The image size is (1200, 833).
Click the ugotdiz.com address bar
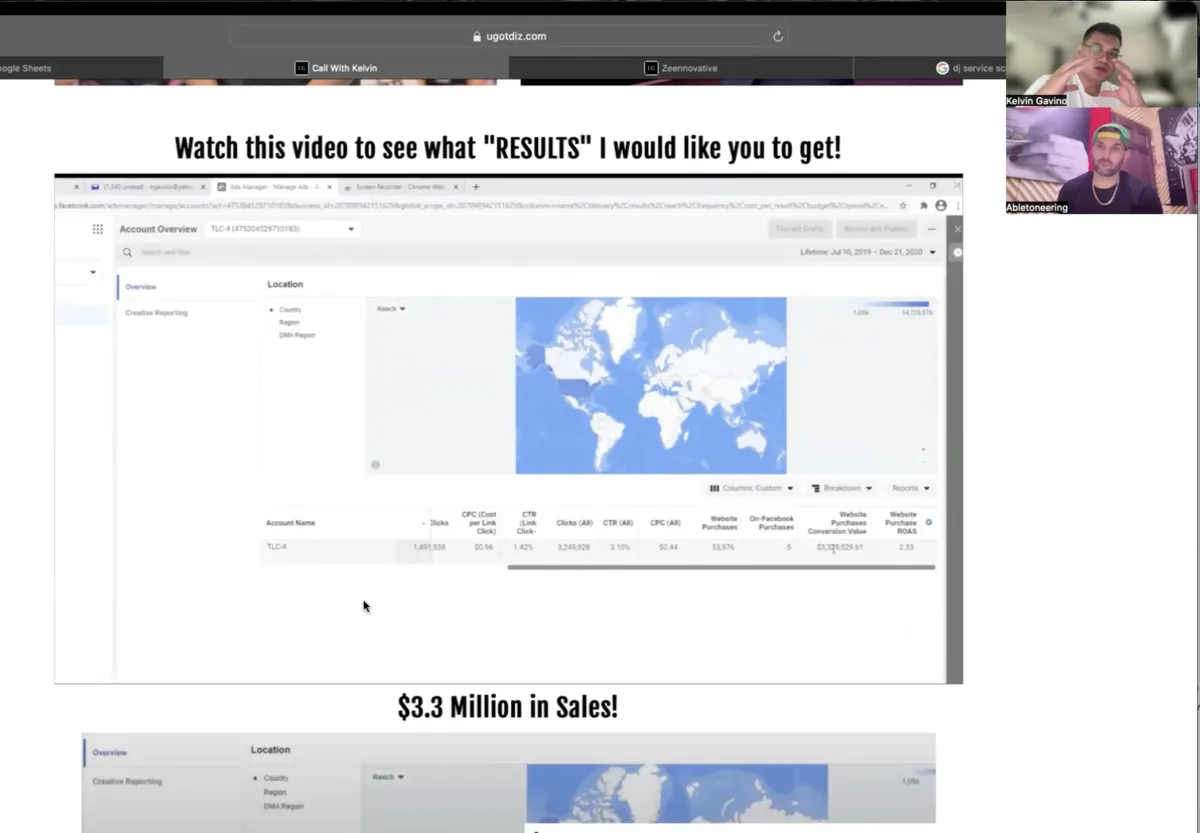[x=509, y=36]
